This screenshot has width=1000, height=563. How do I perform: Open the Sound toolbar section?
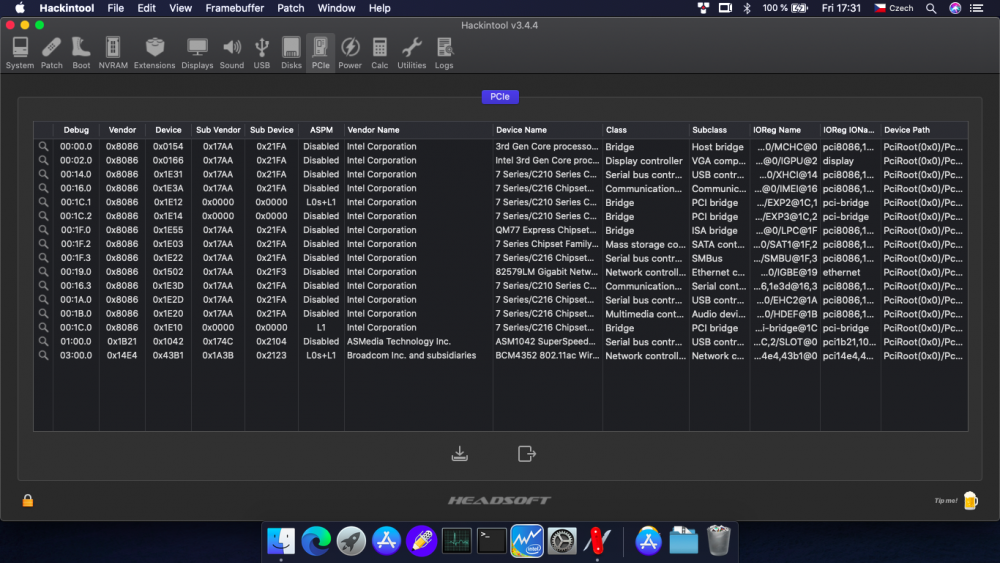tap(232, 52)
